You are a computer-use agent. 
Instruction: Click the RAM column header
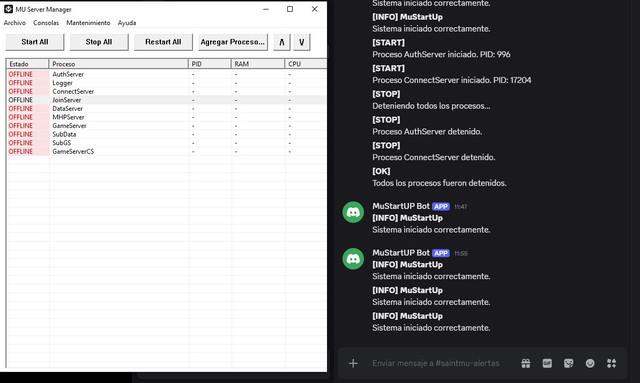click(258, 64)
